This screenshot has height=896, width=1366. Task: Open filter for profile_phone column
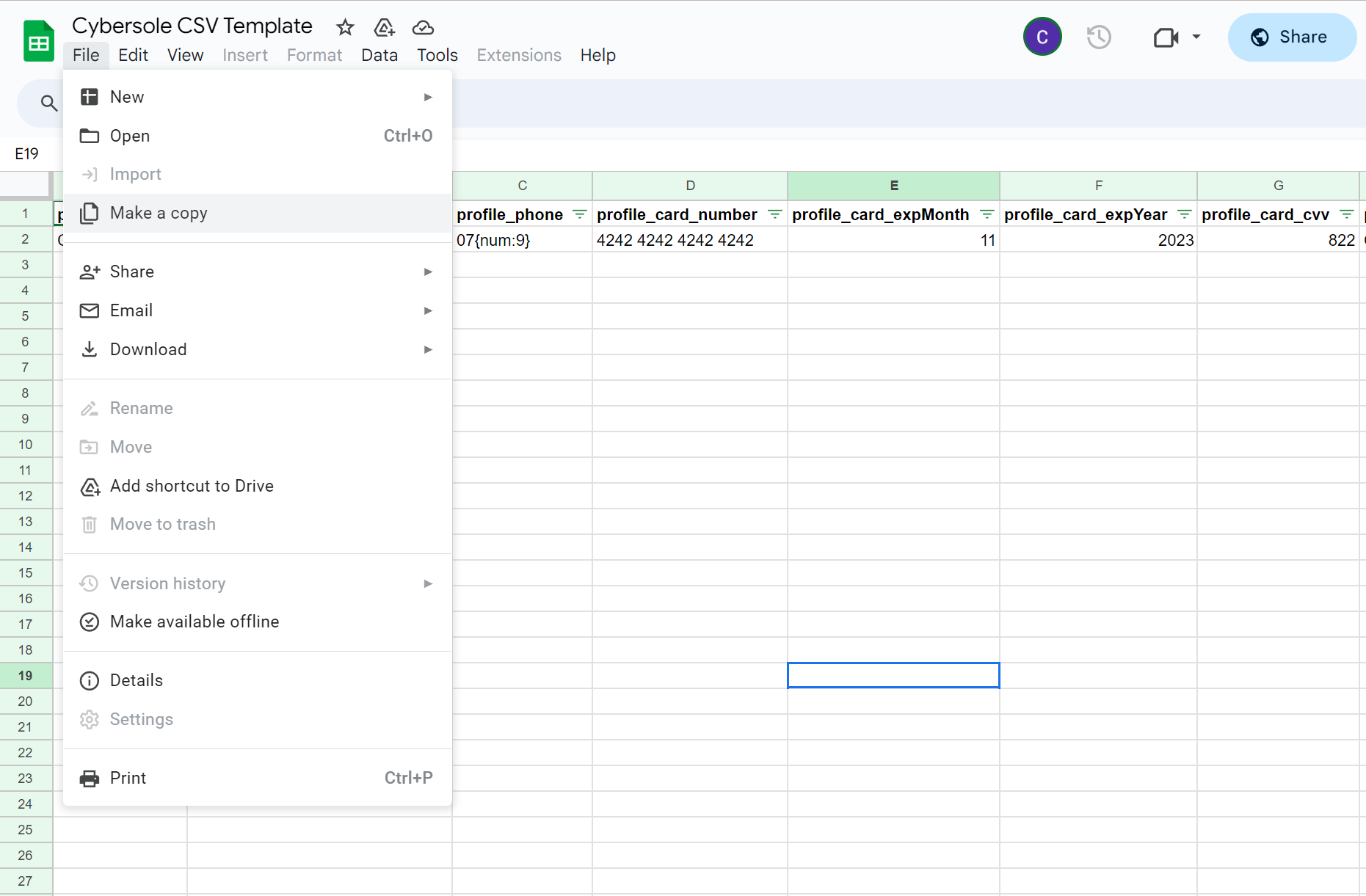pos(580,214)
